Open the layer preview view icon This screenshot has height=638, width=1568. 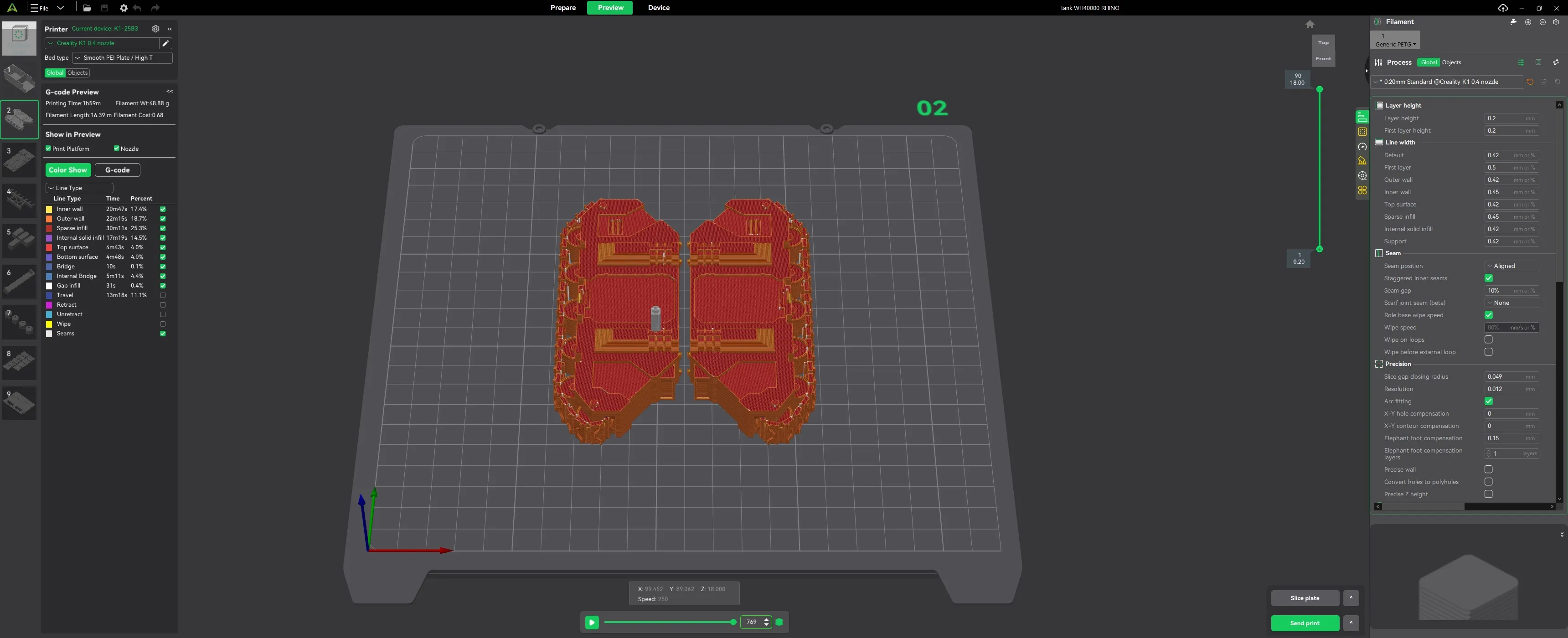tap(1362, 116)
